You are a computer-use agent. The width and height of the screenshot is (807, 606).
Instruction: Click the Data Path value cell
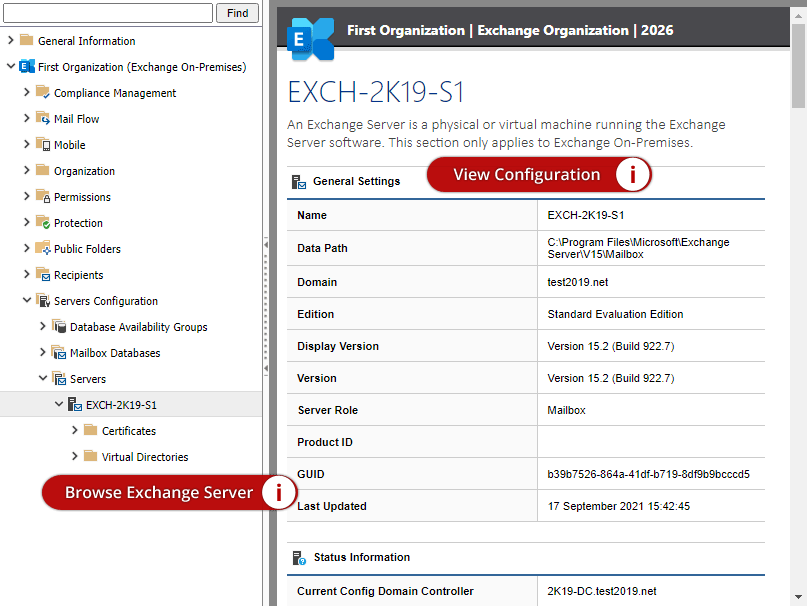coord(651,248)
